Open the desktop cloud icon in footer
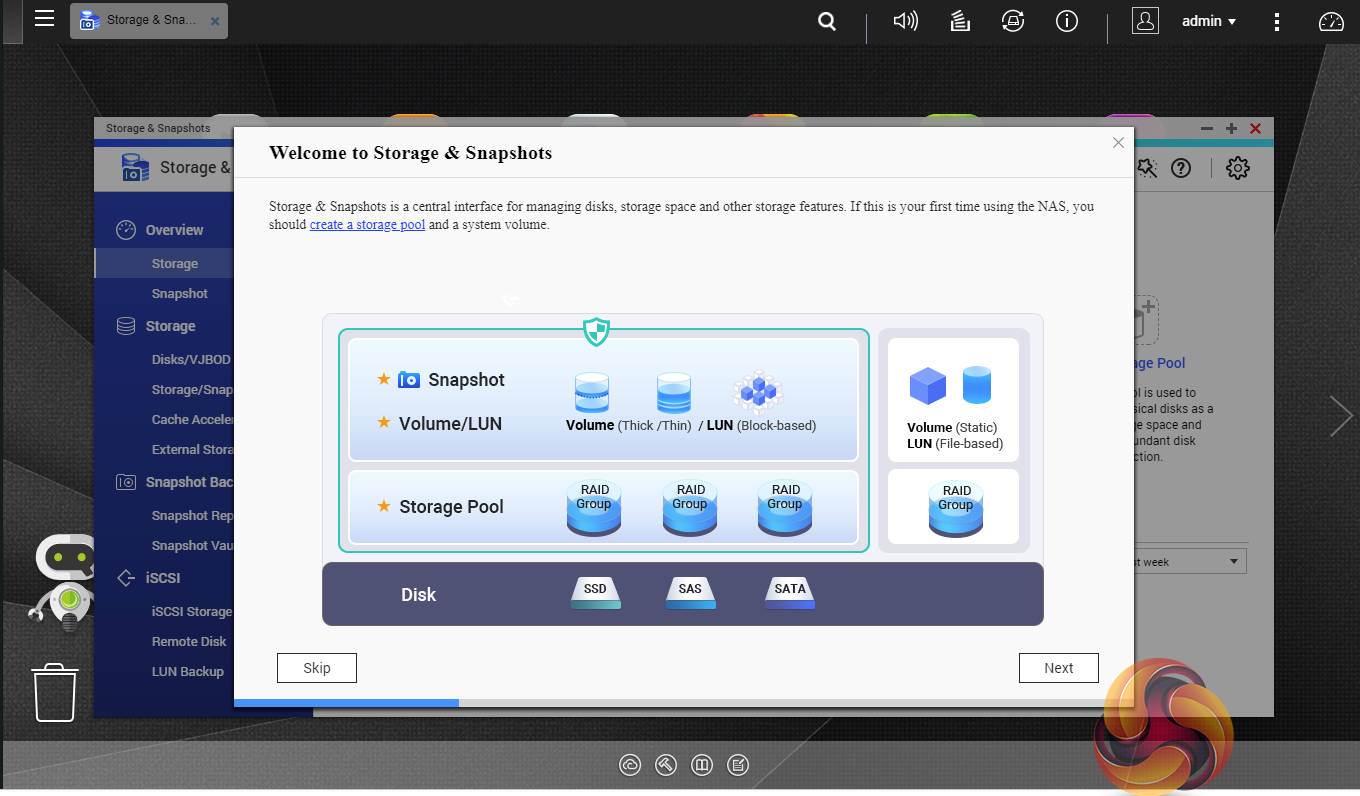This screenshot has width=1360, height=796. pyautogui.click(x=630, y=765)
